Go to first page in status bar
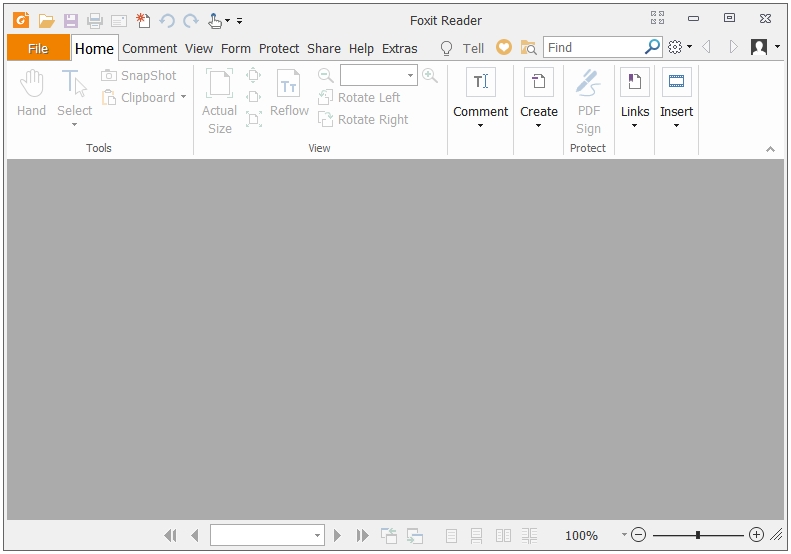791x554 pixels. coord(171,535)
